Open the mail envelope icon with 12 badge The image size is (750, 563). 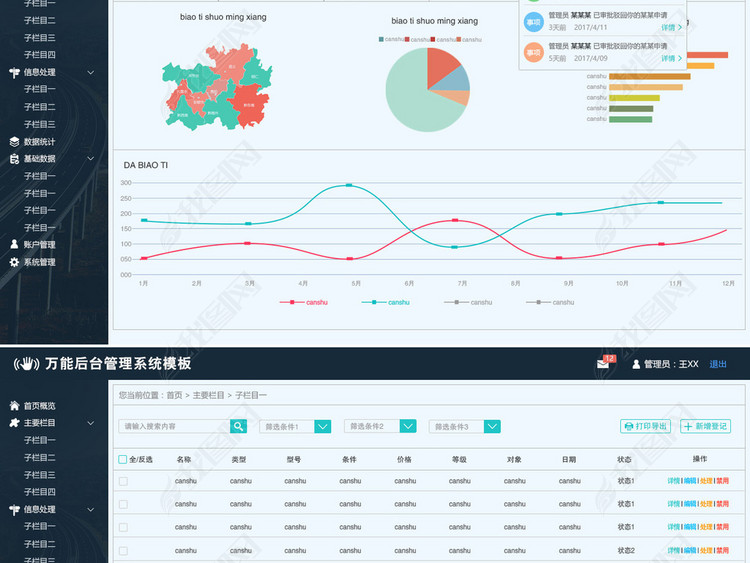coord(603,364)
